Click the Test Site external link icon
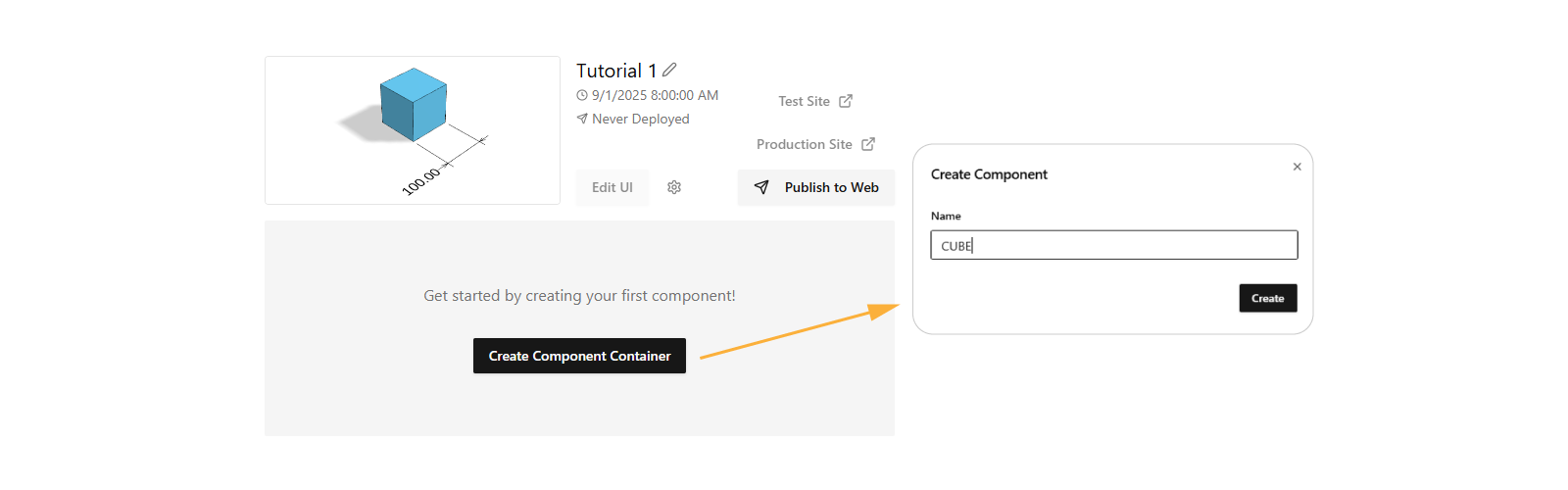 (846, 101)
